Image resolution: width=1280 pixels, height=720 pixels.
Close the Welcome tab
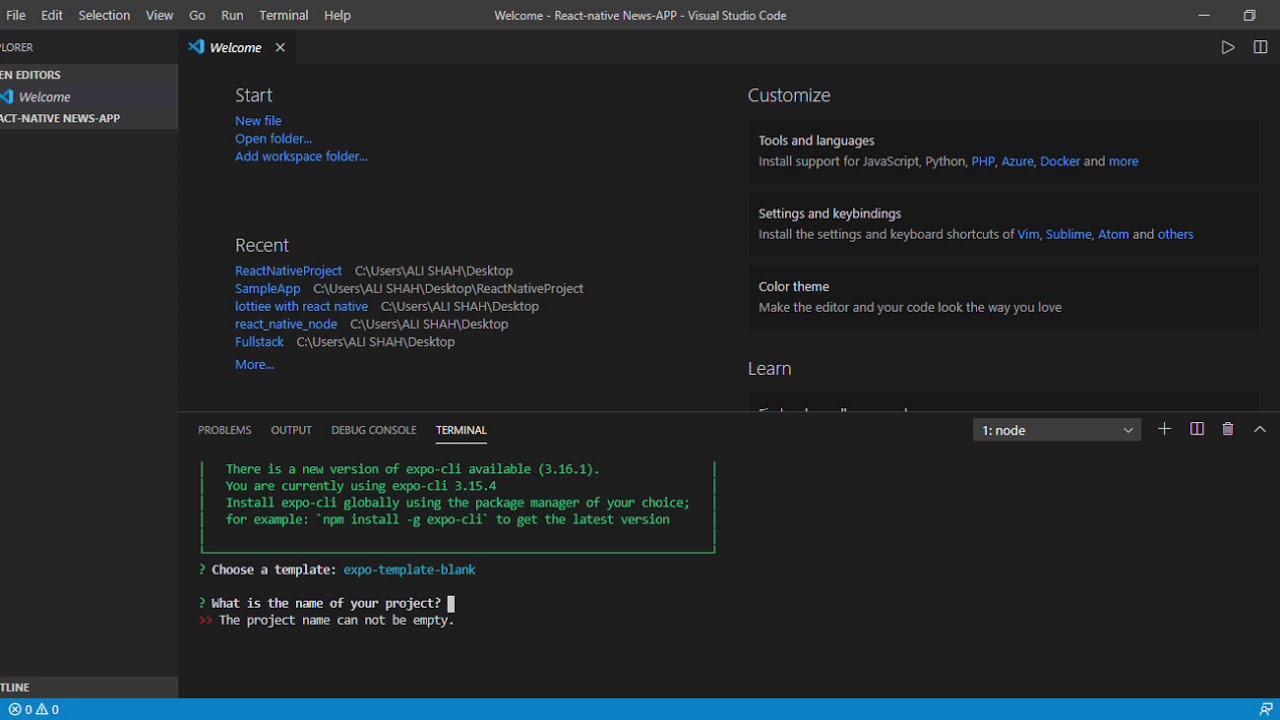280,47
